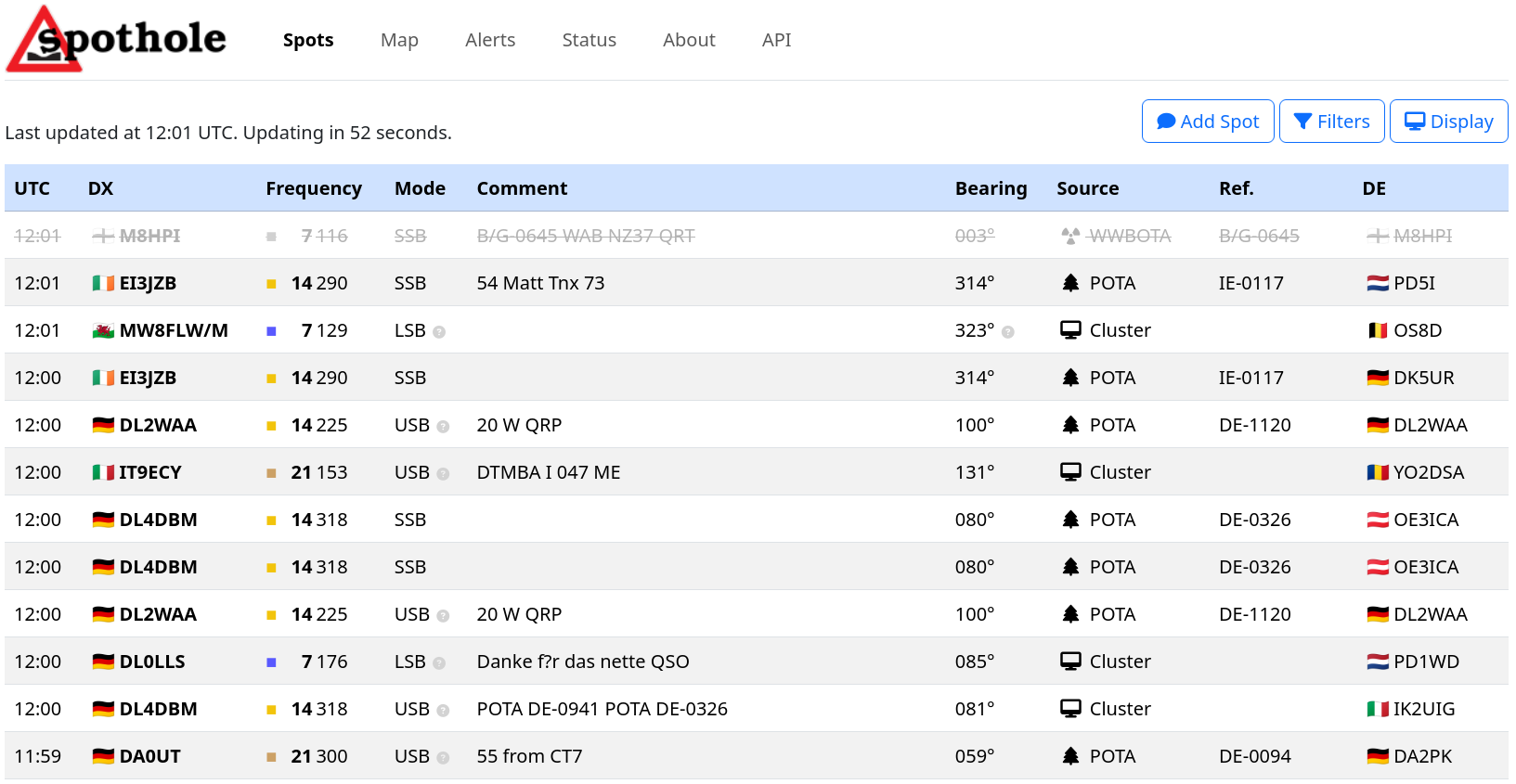Open the Spothole logo home link
This screenshot has width=1516, height=784.
116,39
